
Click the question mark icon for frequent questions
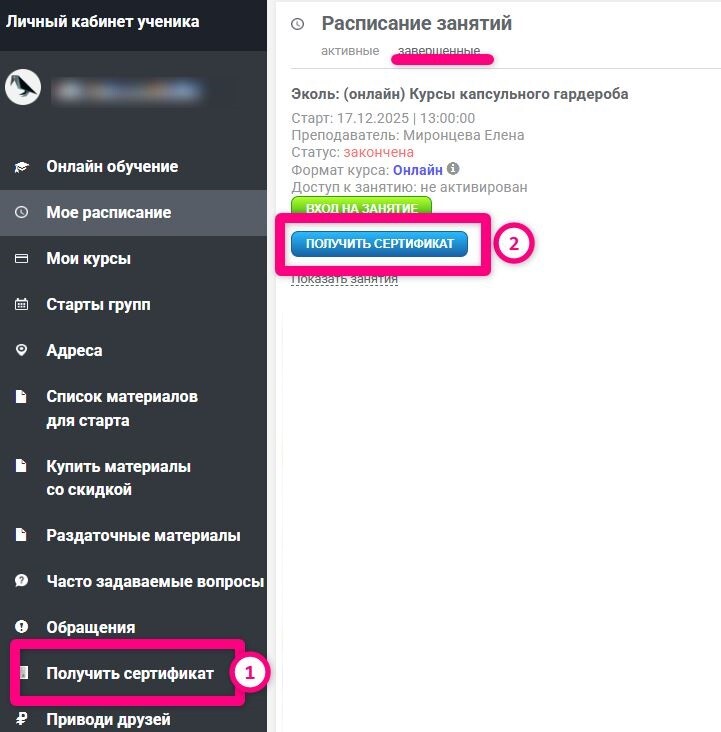click(21, 581)
